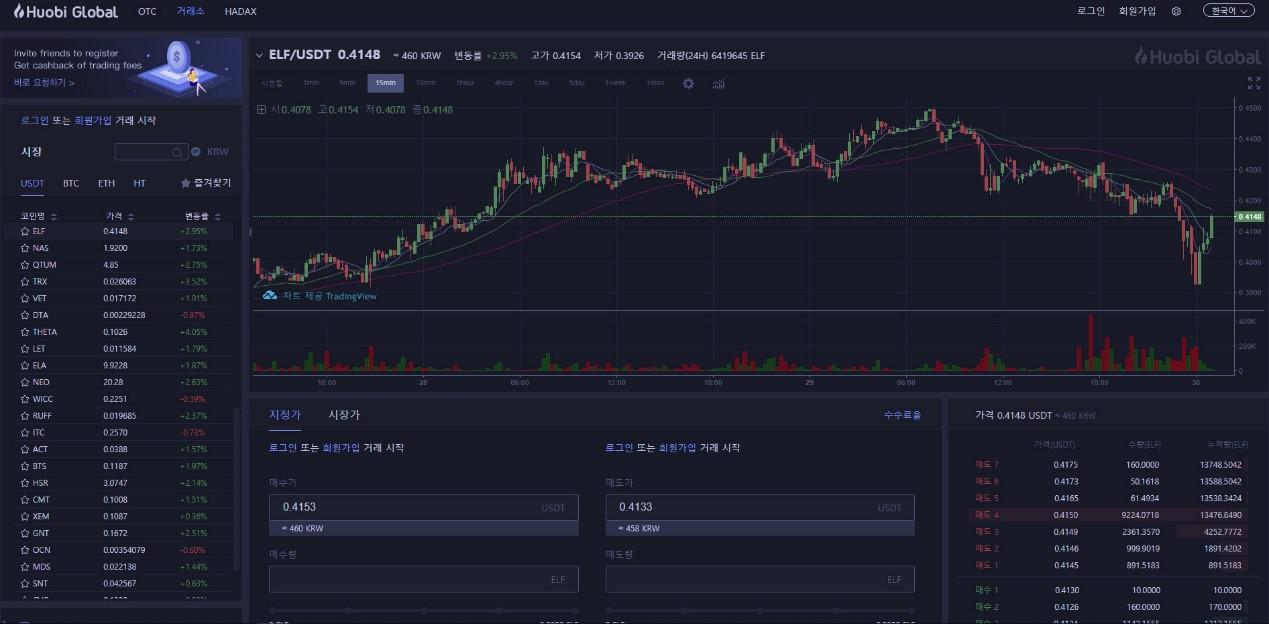
Task: Click the magnifier in market search box
Action: 176,152
